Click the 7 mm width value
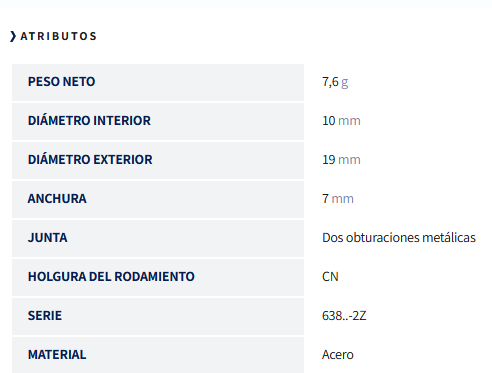 pos(338,199)
